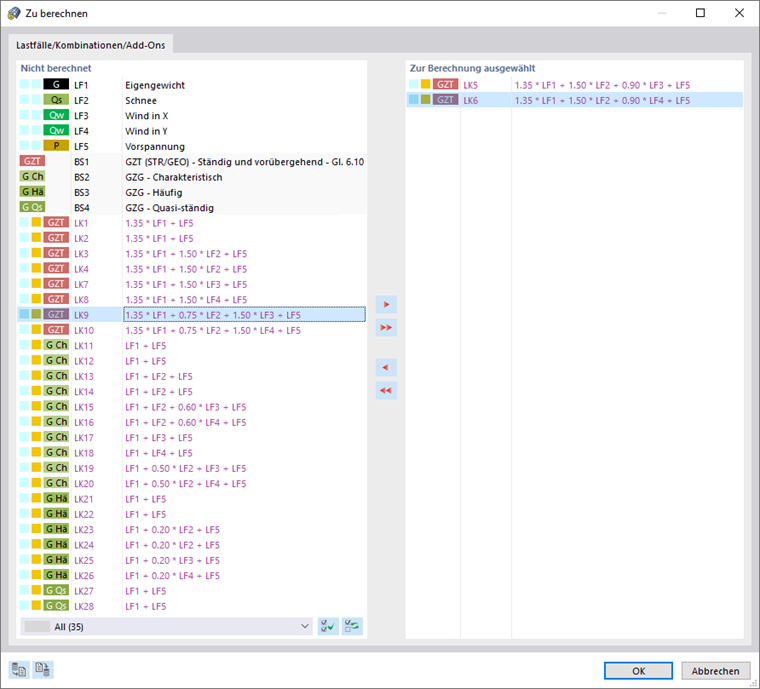Click the yellow color square of LK5 on right
The width and height of the screenshot is (760, 689).
[426, 84]
